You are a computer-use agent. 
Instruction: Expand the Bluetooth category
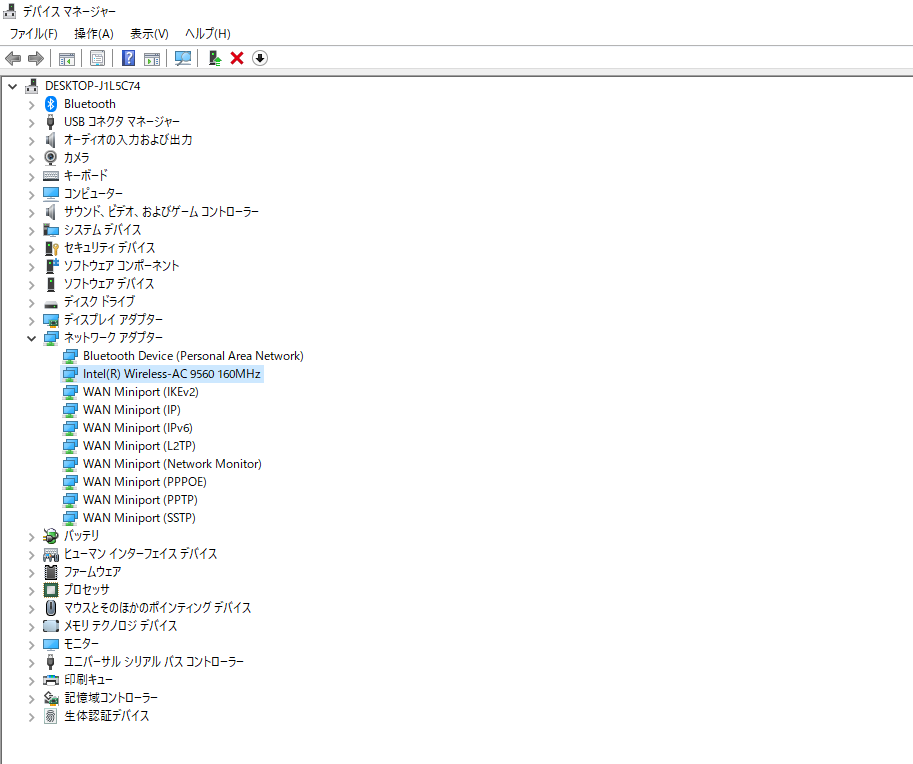(x=31, y=105)
